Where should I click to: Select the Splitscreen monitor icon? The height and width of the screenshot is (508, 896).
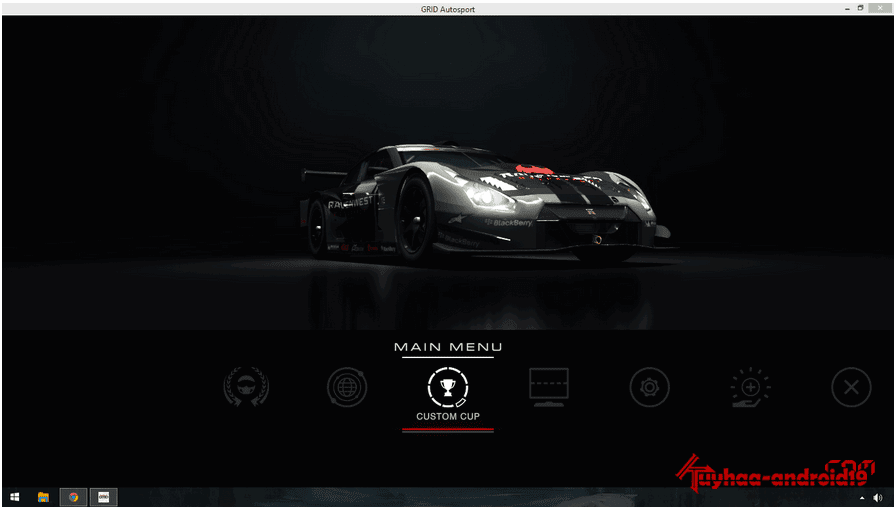549,387
